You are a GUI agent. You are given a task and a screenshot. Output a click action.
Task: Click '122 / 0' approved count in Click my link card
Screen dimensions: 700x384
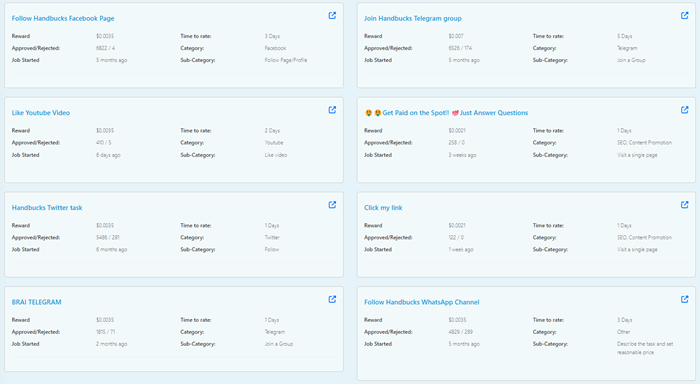[456, 238]
